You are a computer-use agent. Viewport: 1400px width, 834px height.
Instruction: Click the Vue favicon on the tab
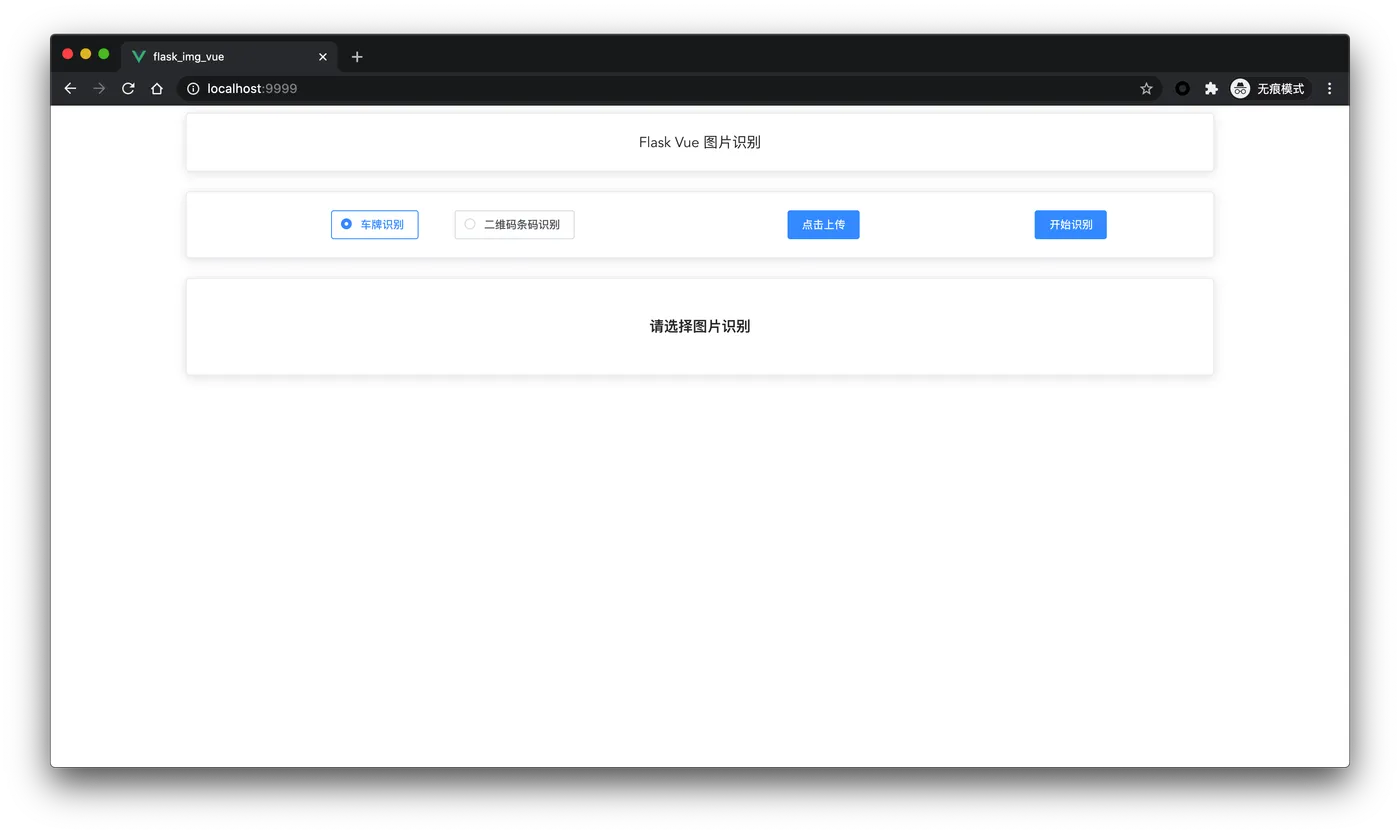coord(139,57)
